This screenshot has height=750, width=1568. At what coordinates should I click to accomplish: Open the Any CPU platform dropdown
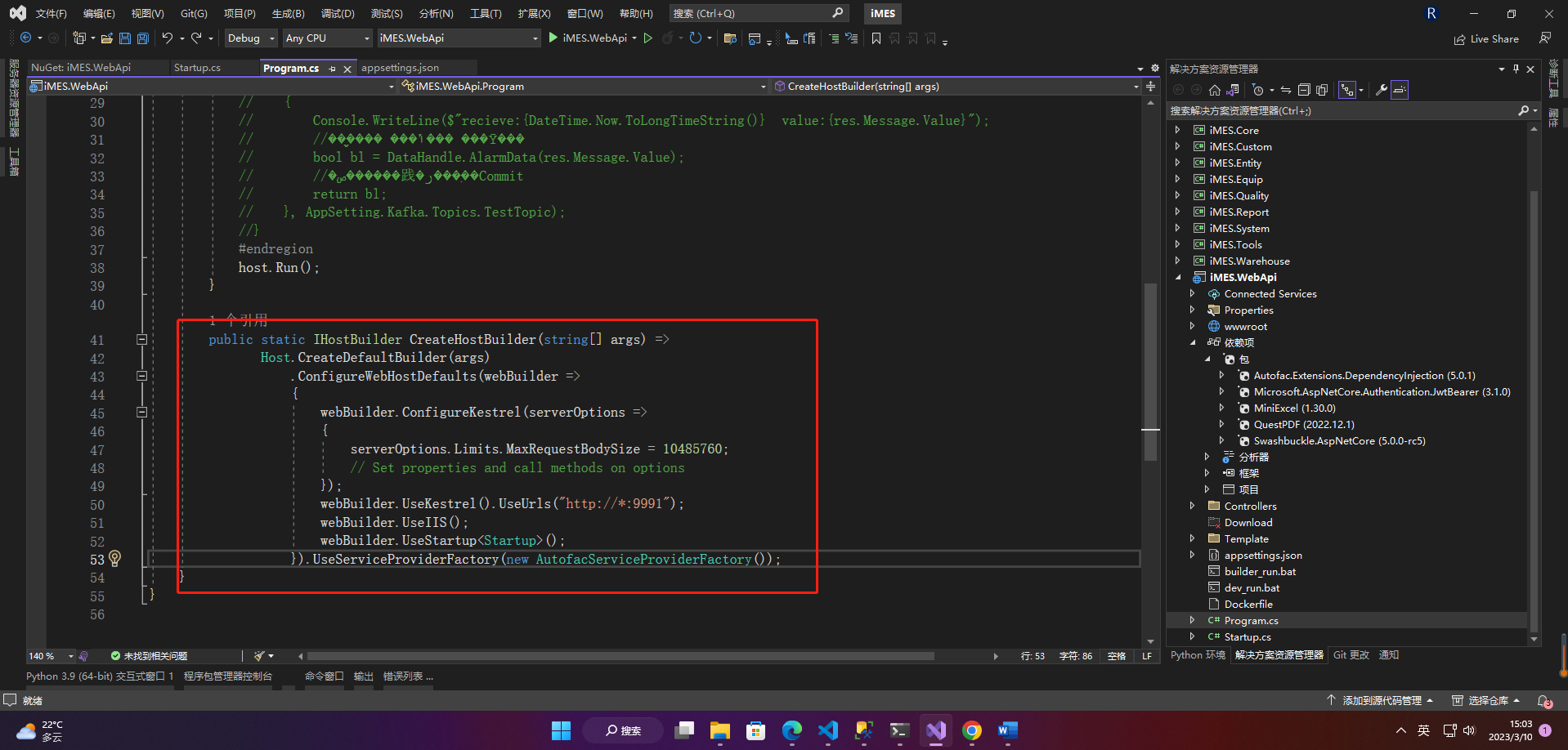(328, 38)
